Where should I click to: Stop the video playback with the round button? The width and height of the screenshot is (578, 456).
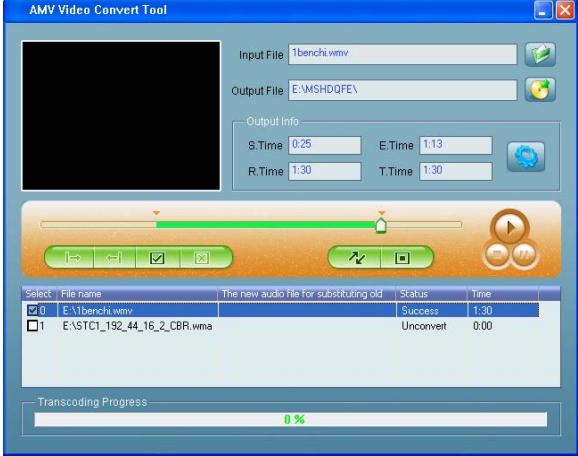(496, 254)
